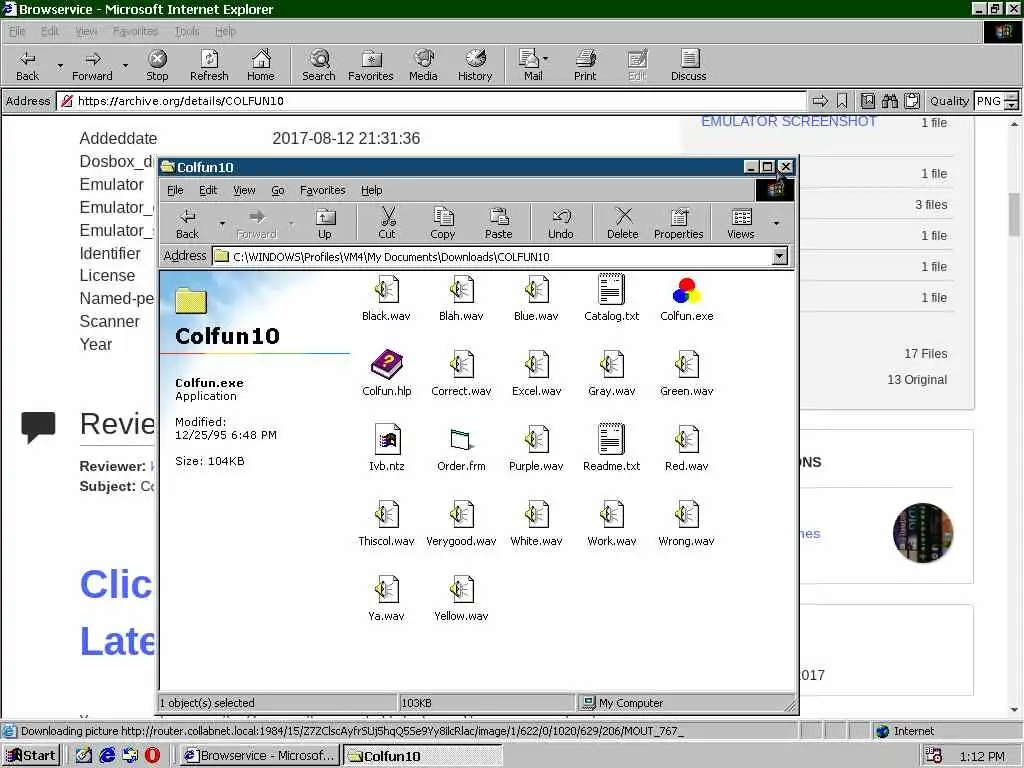
Task: Click Search in Internet Explorer toolbar
Action: point(319,65)
